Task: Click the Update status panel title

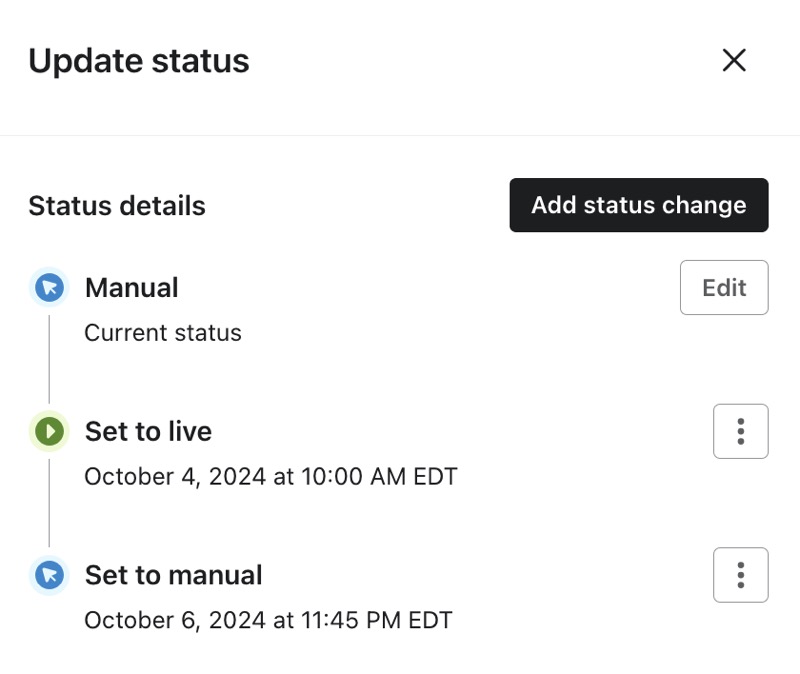Action: pyautogui.click(x=139, y=61)
